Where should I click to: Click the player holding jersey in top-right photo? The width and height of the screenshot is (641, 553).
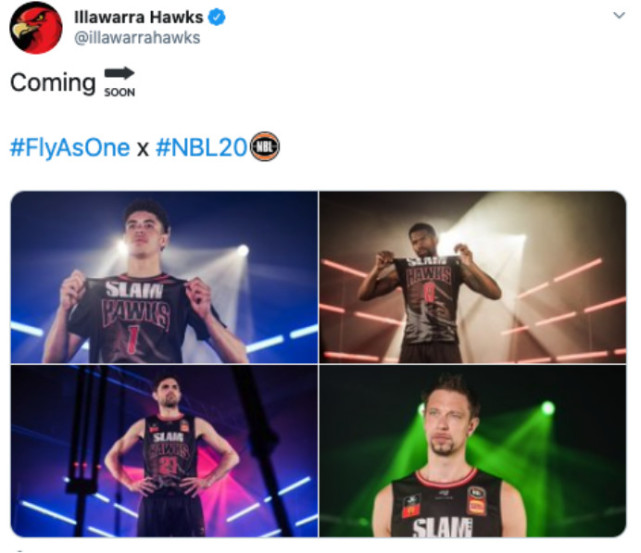pos(429,292)
